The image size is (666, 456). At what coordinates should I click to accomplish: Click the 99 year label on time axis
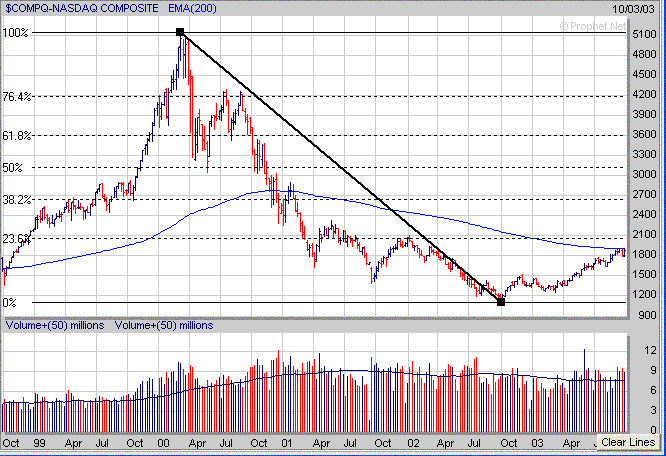(39, 443)
